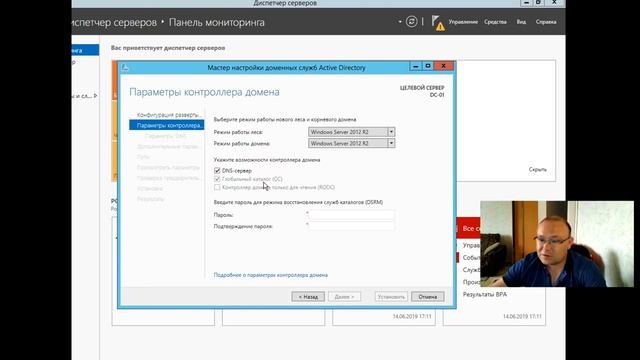Select Дополнительные параметры wizard step
Image resolution: width=640 pixels, height=360 pixels.
click(x=167, y=146)
